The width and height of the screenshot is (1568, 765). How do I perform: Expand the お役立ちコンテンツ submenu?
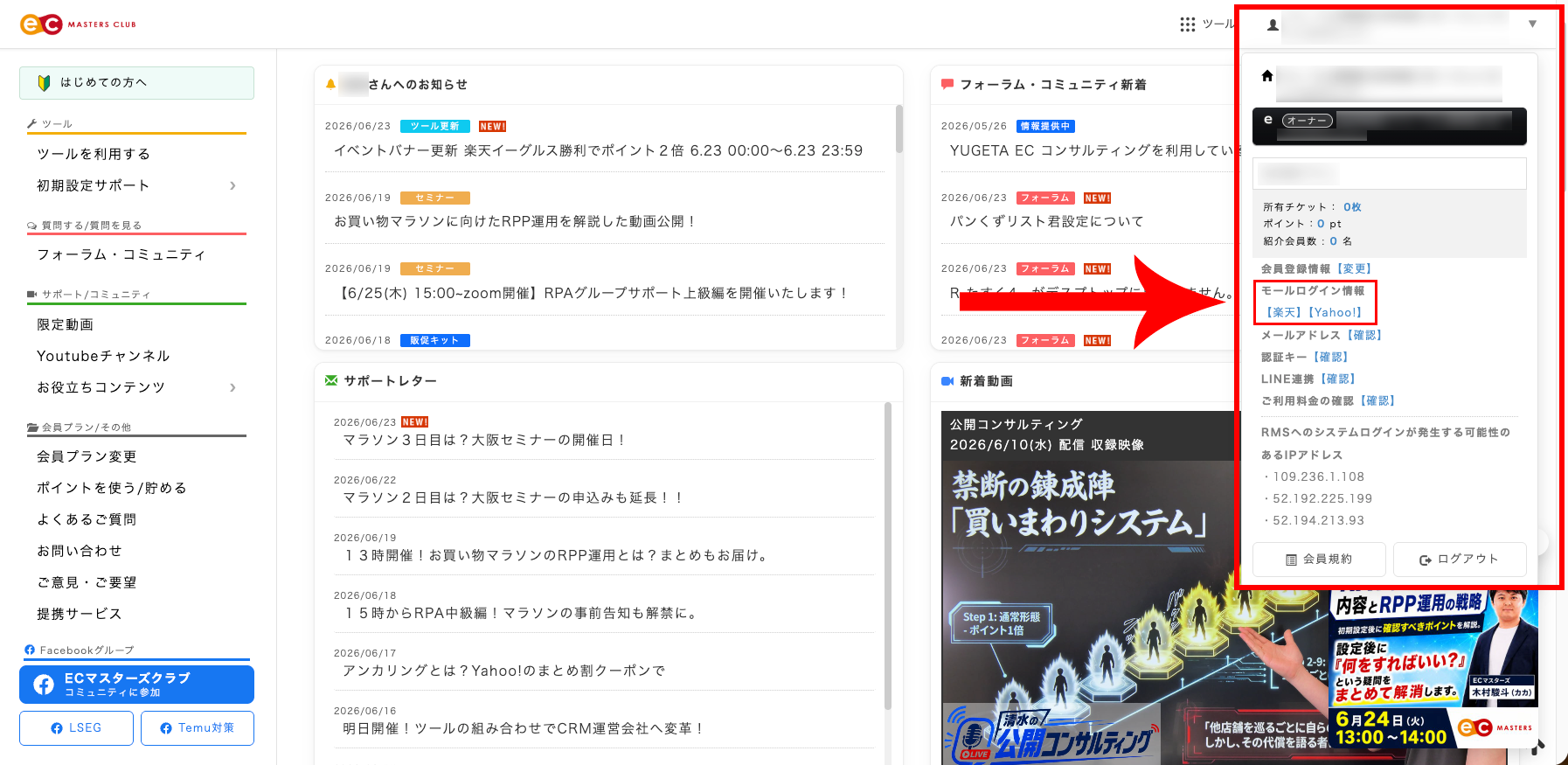point(232,387)
